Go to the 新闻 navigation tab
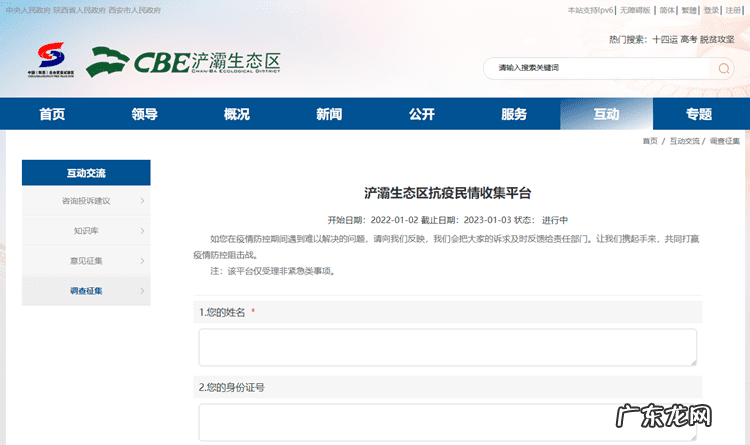The width and height of the screenshot is (750, 445). click(x=329, y=114)
